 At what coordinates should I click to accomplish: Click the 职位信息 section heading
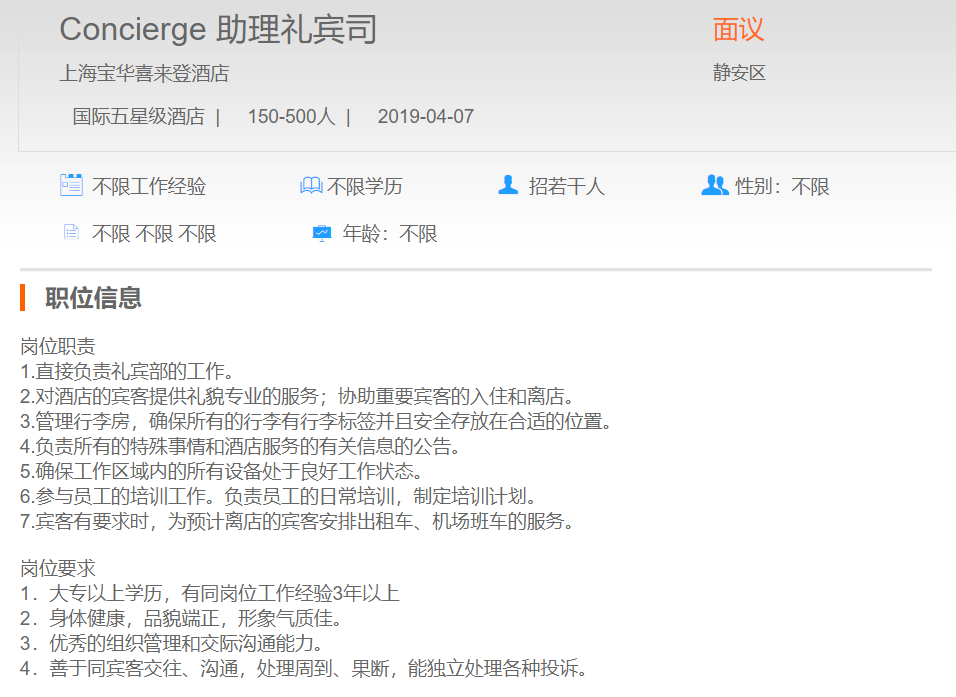(x=93, y=297)
